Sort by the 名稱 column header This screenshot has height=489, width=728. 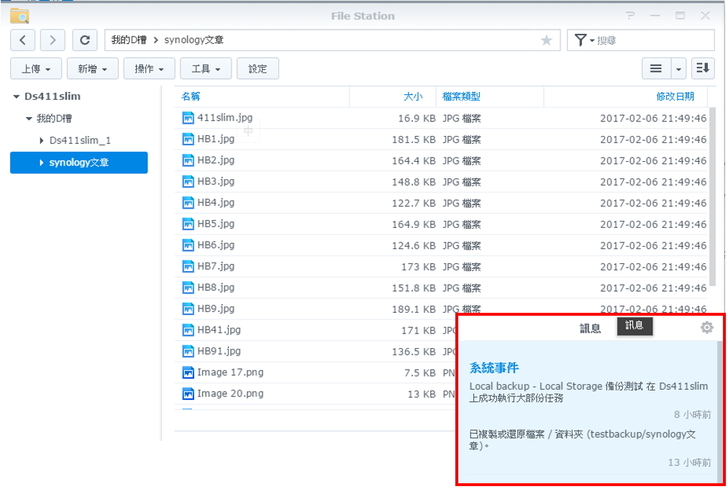pos(190,97)
